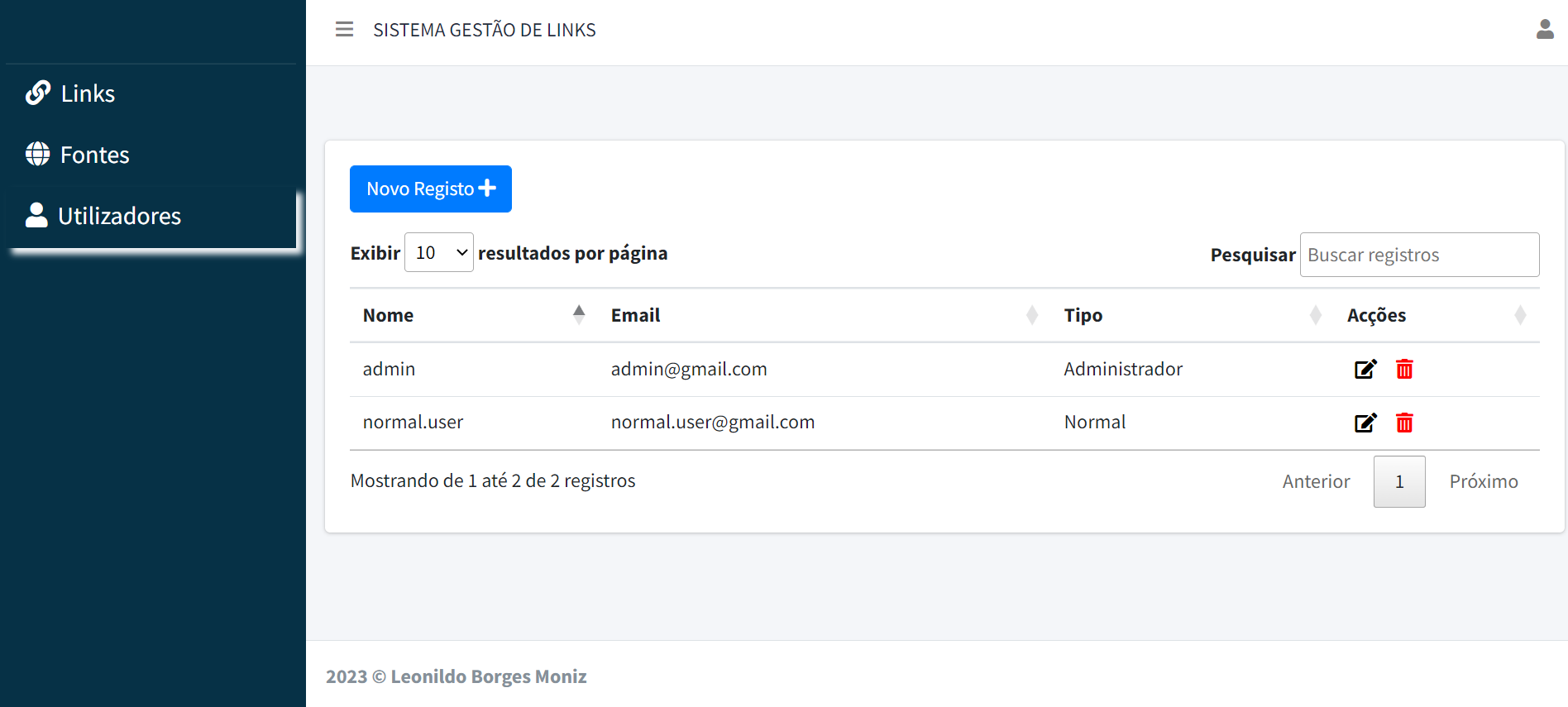This screenshot has width=1568, height=707.
Task: Select Utilizadores in the sidebar
Action: pyautogui.click(x=119, y=215)
